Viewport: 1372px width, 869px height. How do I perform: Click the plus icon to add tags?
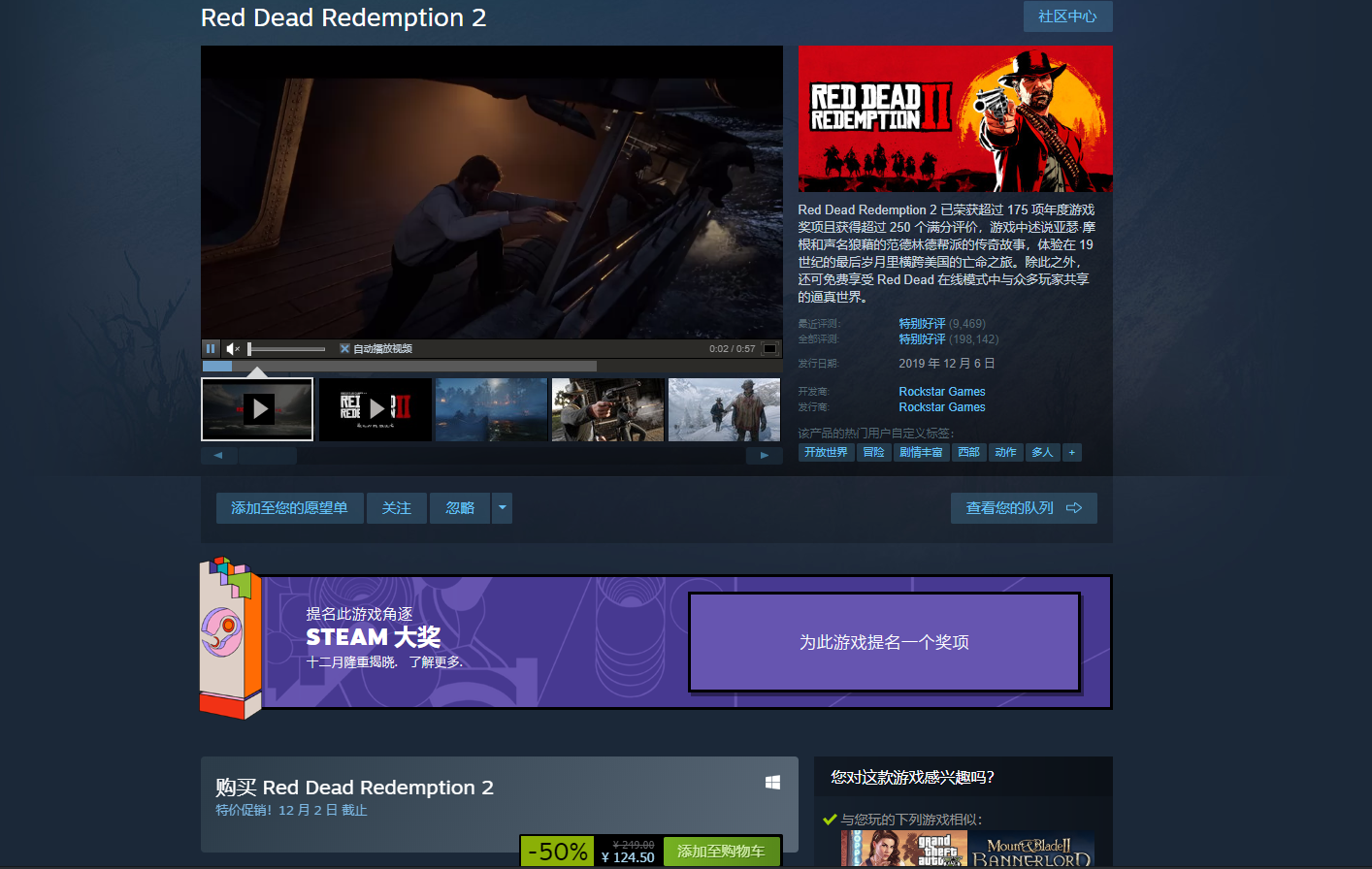[1072, 452]
